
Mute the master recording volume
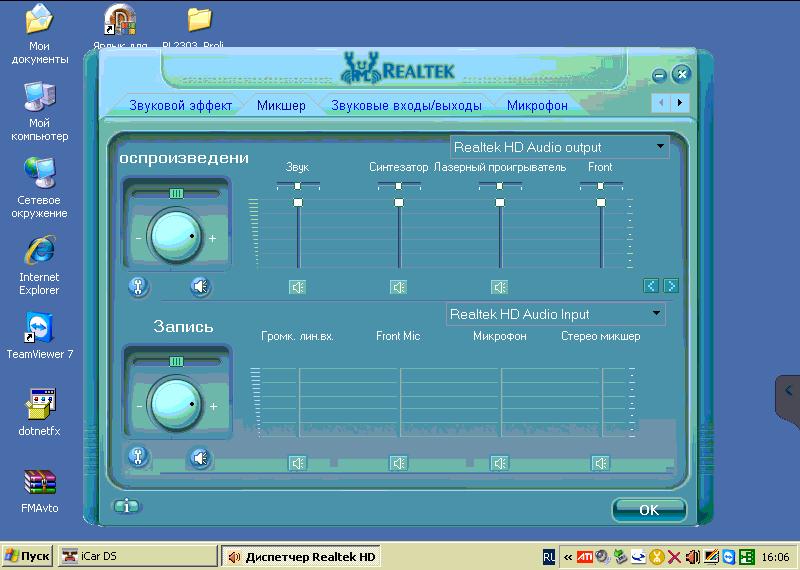[x=201, y=458]
